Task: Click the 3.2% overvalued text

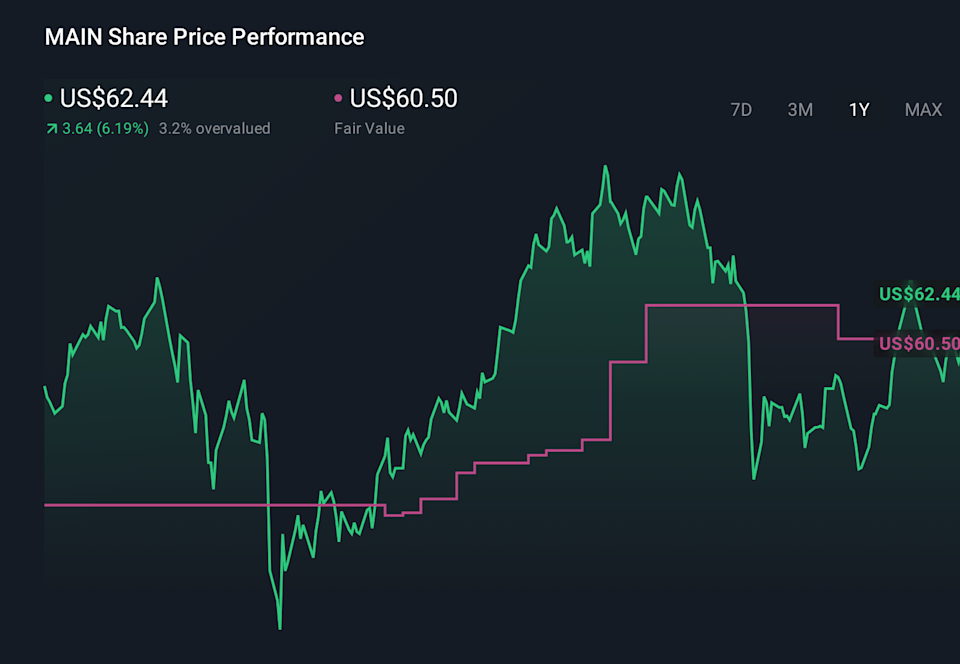Action: click(x=214, y=128)
